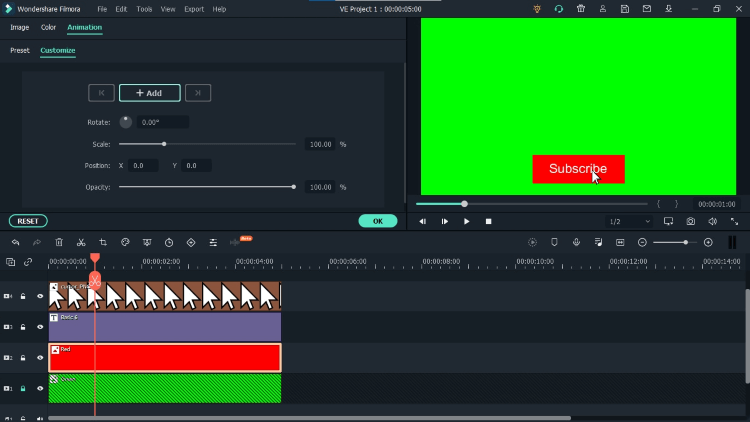The width and height of the screenshot is (750, 422).
Task: Open the preview display monitor icon
Action: click(668, 221)
